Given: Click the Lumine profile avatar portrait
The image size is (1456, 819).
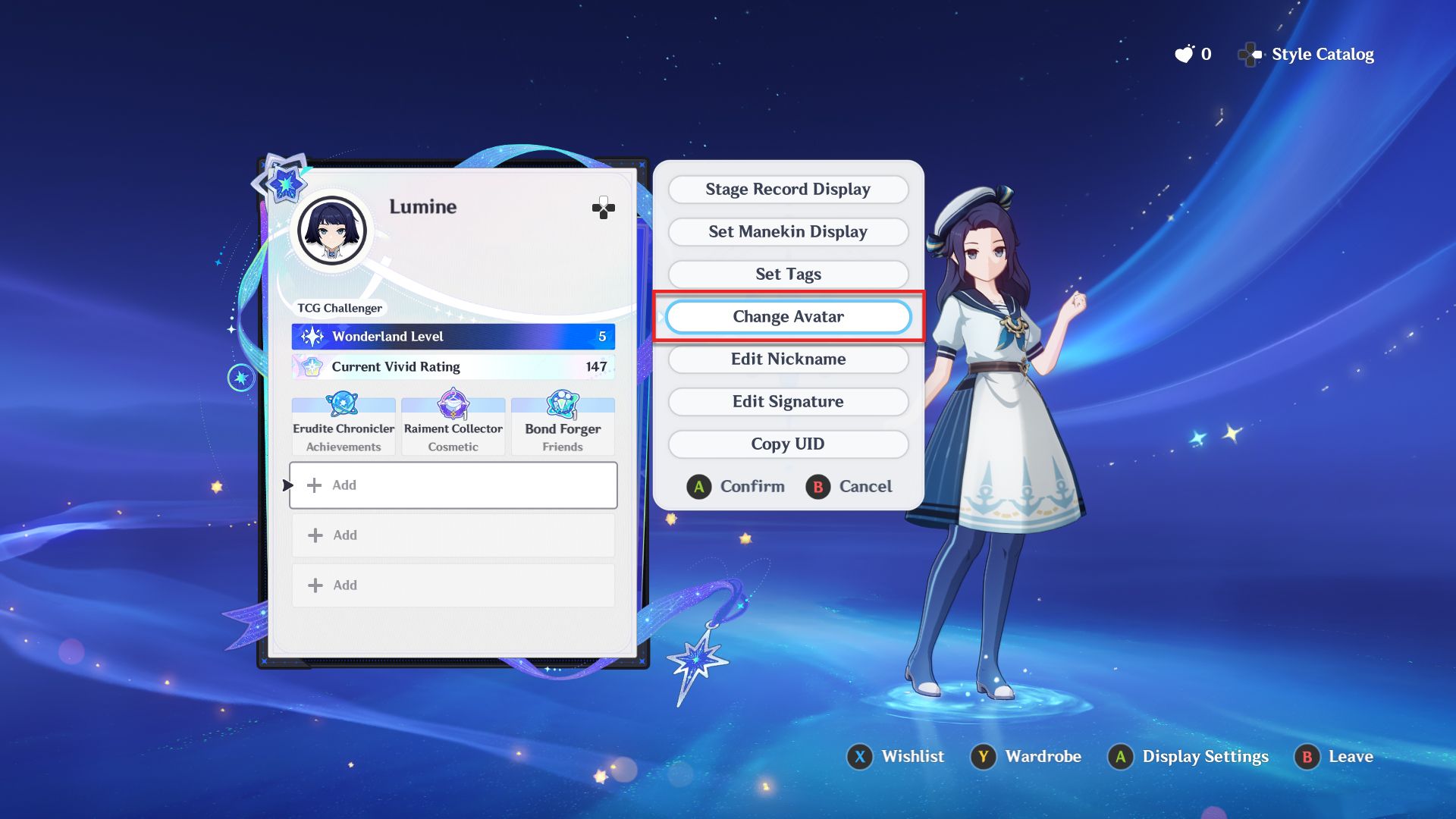Looking at the screenshot, I should pyautogui.click(x=332, y=231).
